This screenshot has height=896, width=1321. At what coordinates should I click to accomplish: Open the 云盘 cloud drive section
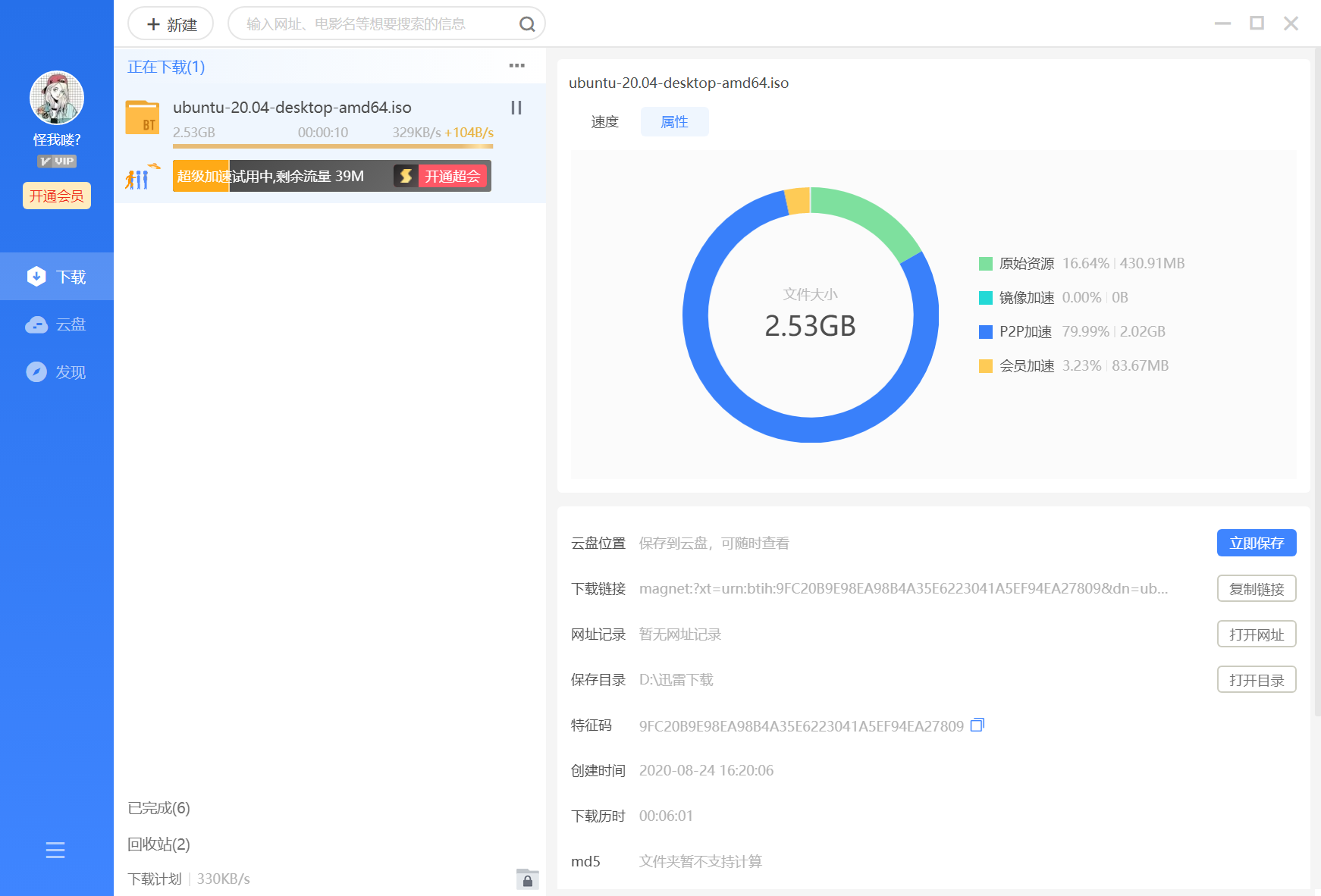pyautogui.click(x=57, y=324)
